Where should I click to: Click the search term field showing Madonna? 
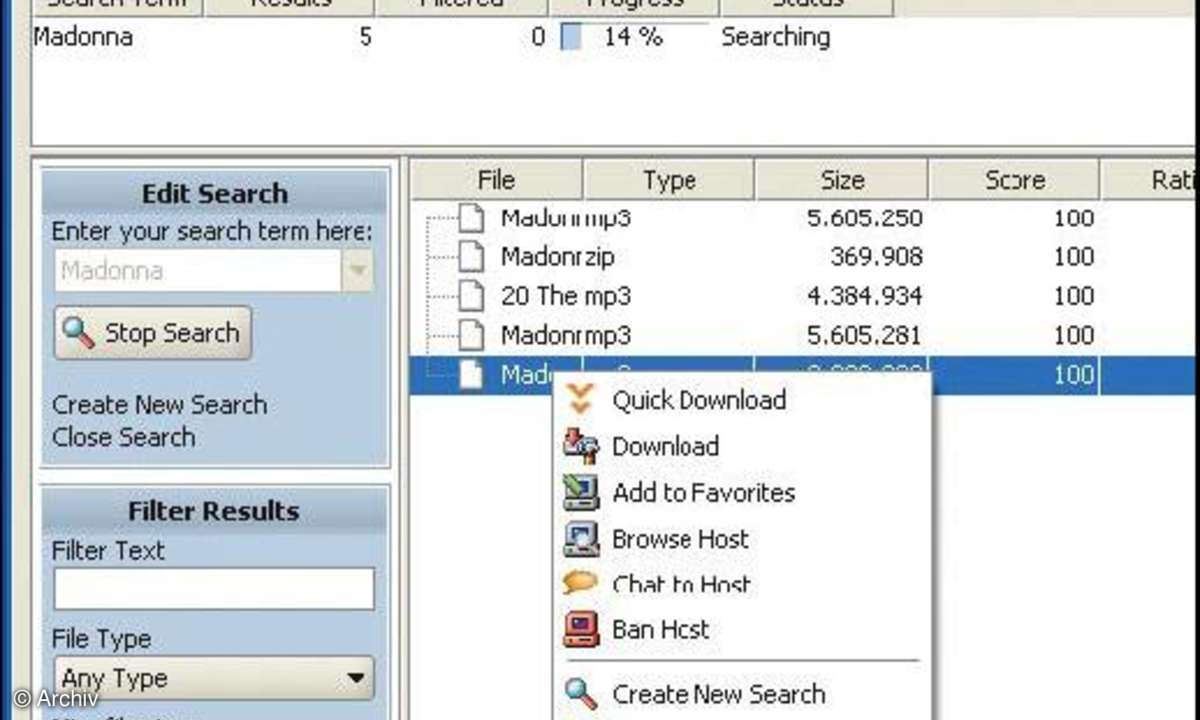[x=198, y=271]
